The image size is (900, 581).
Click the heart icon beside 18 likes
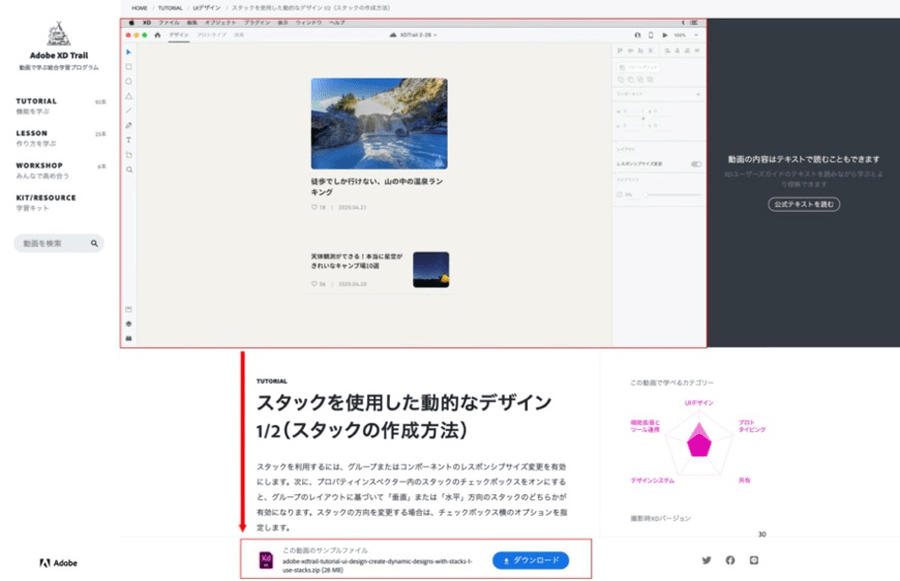click(314, 207)
